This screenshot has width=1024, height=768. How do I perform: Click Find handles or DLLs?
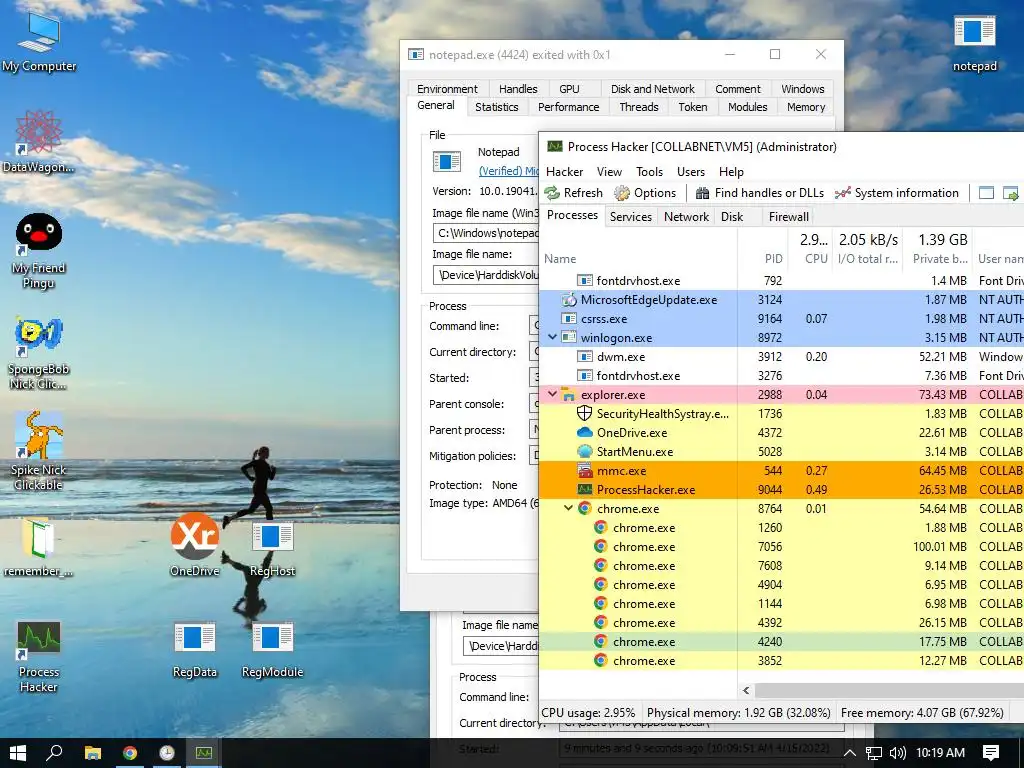point(760,193)
